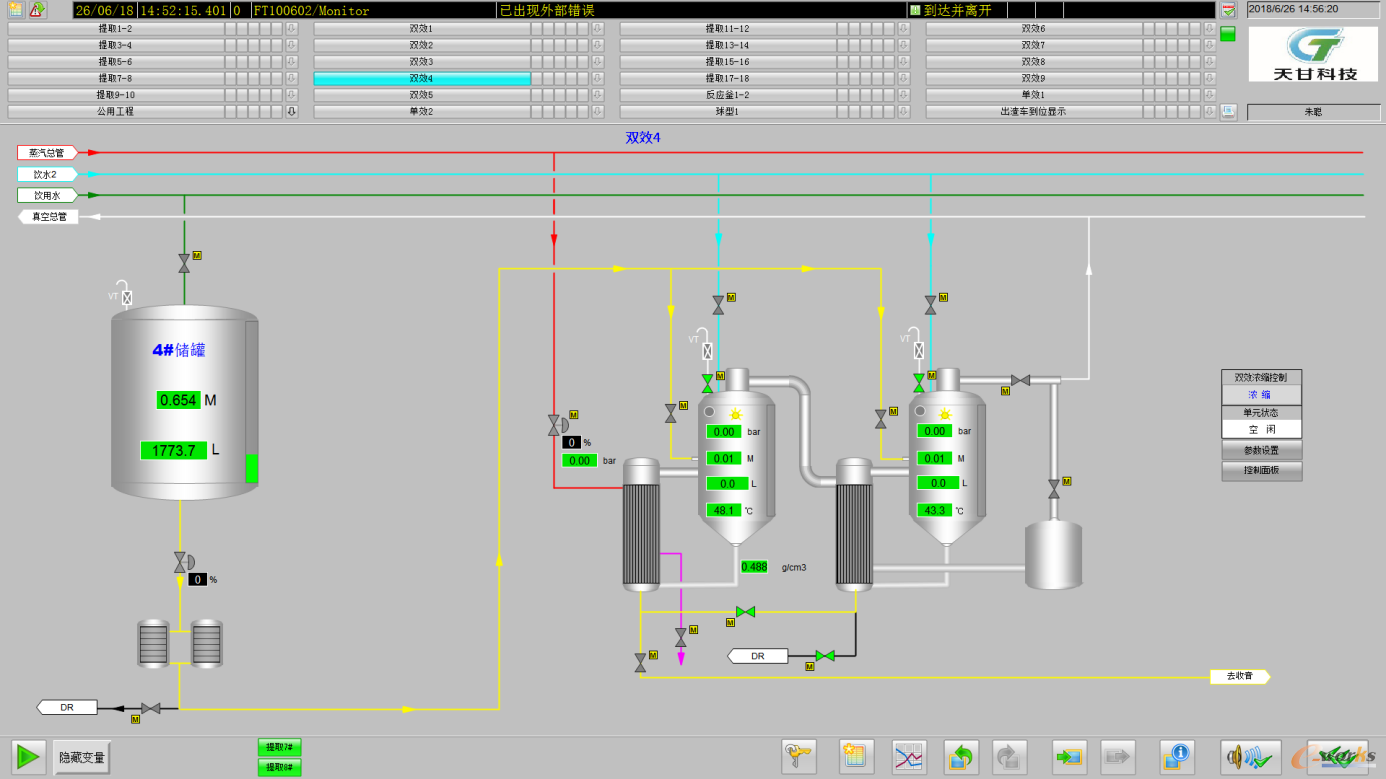This screenshot has height=779, width=1386.
Task: Click the valve on the magenta condensate line
Action: [681, 636]
